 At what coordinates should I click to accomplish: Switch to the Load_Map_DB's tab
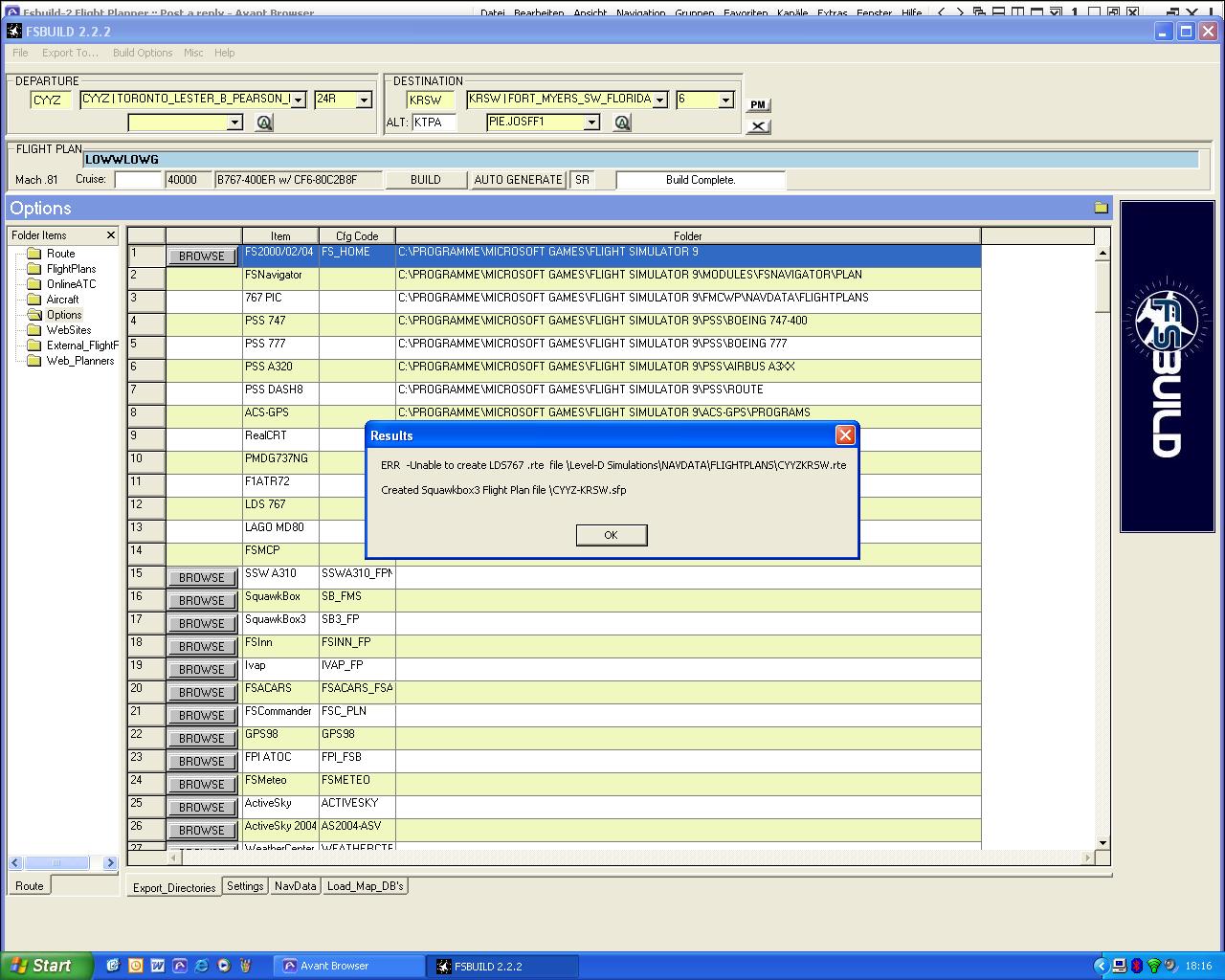click(366, 886)
